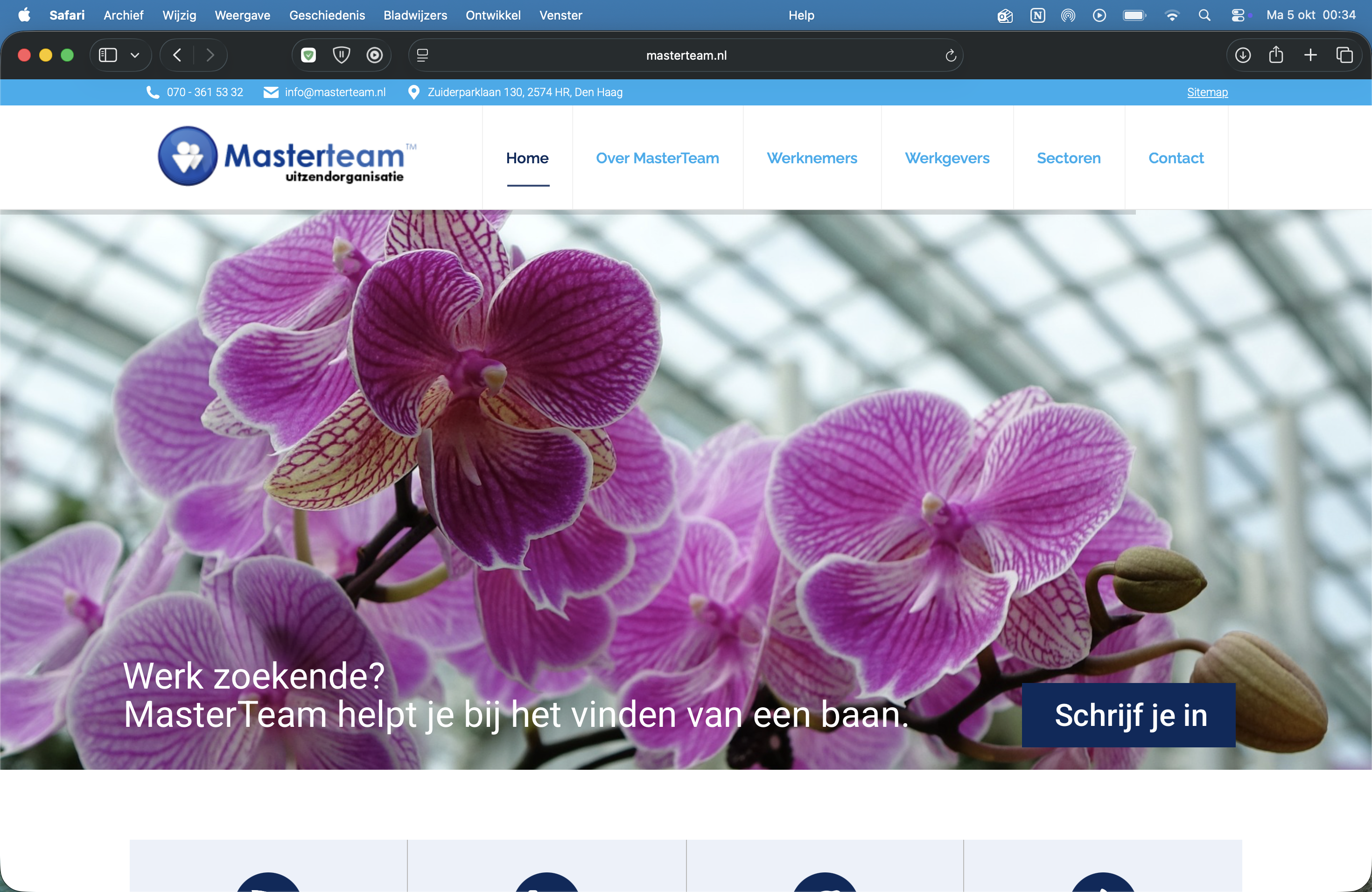
Task: Go back using the back arrow
Action: click(x=177, y=56)
